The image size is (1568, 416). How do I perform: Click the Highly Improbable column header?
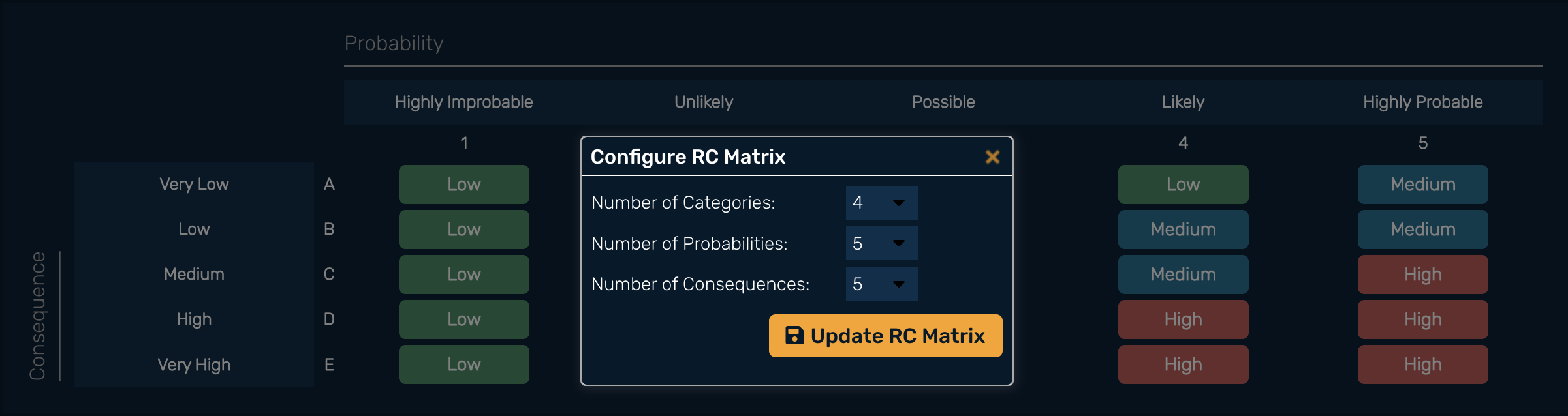coord(464,102)
